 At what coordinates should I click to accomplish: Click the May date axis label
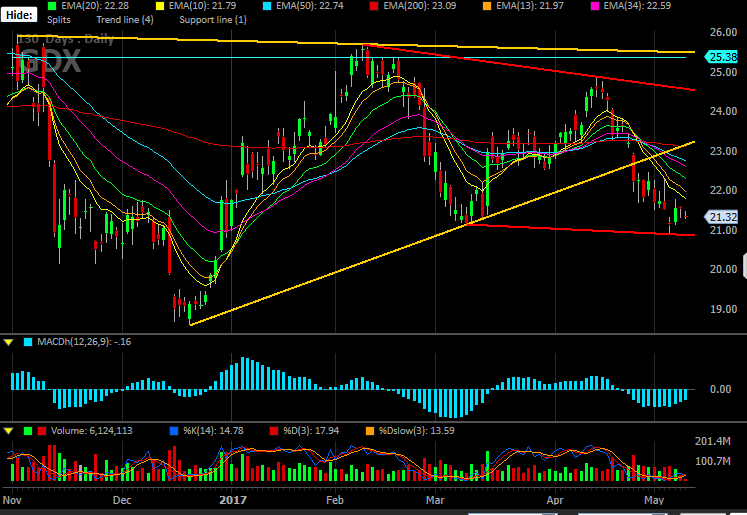point(654,500)
